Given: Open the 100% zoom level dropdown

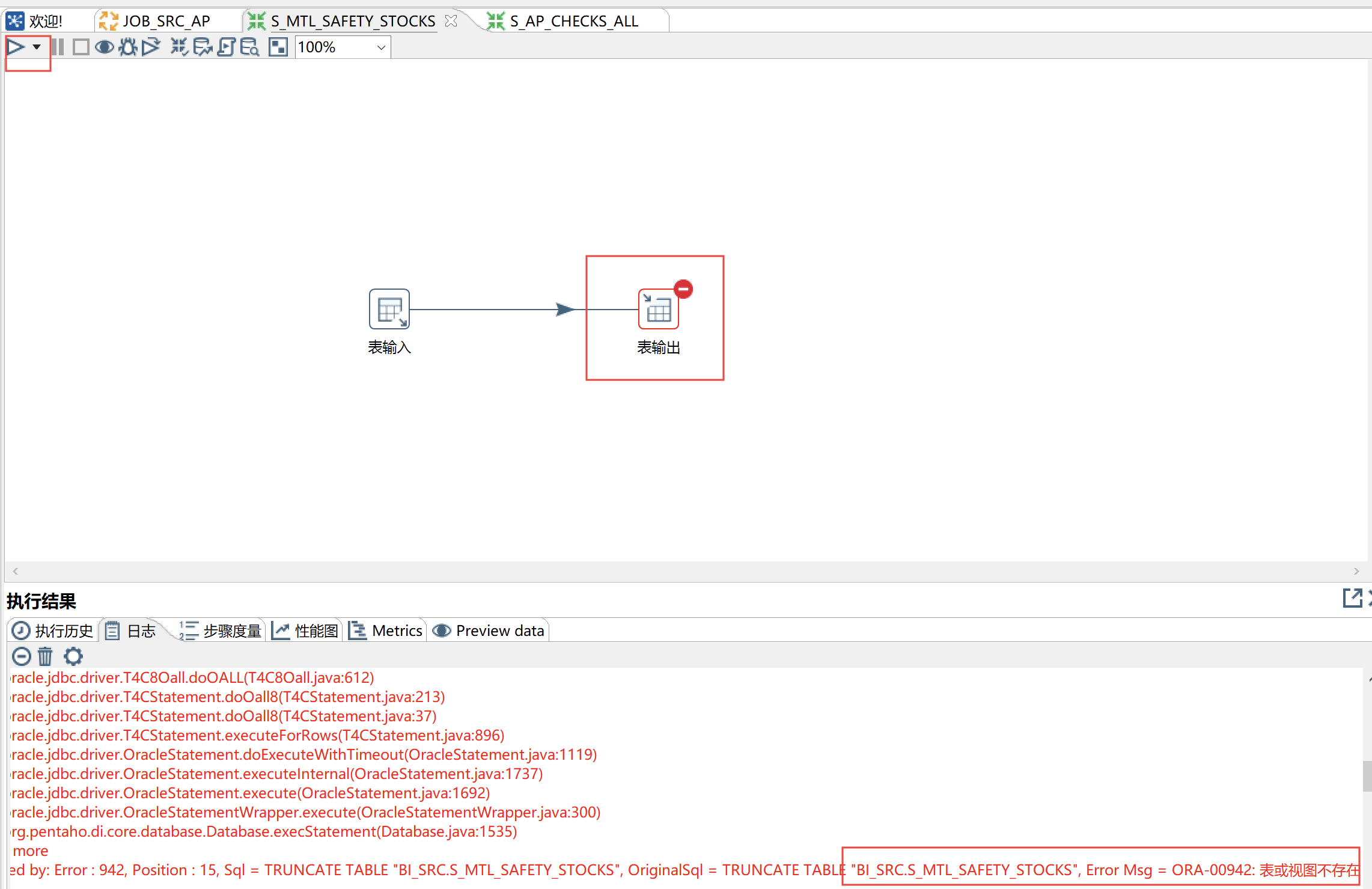Looking at the screenshot, I should tap(380, 47).
